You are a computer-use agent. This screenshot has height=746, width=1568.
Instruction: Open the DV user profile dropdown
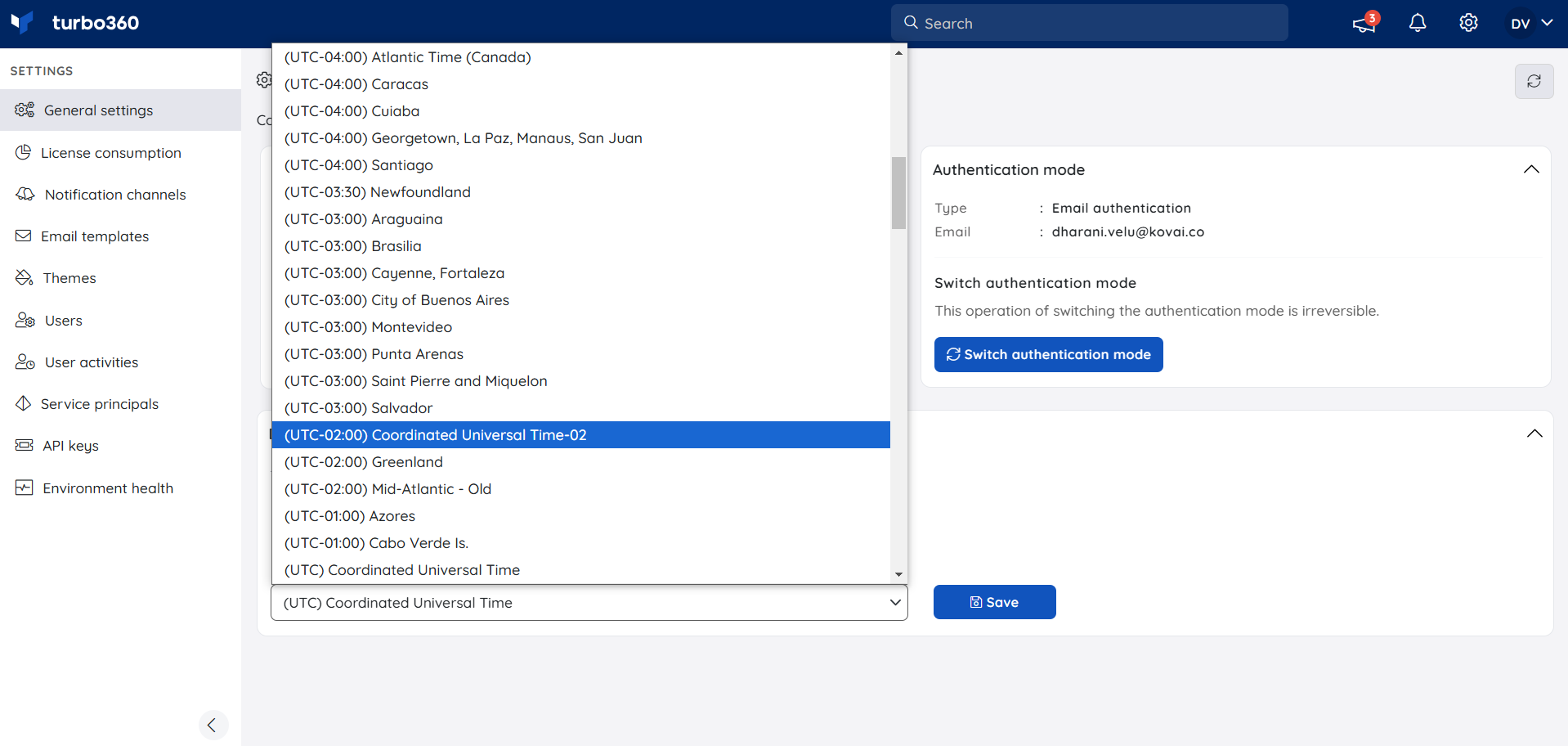click(x=1530, y=24)
